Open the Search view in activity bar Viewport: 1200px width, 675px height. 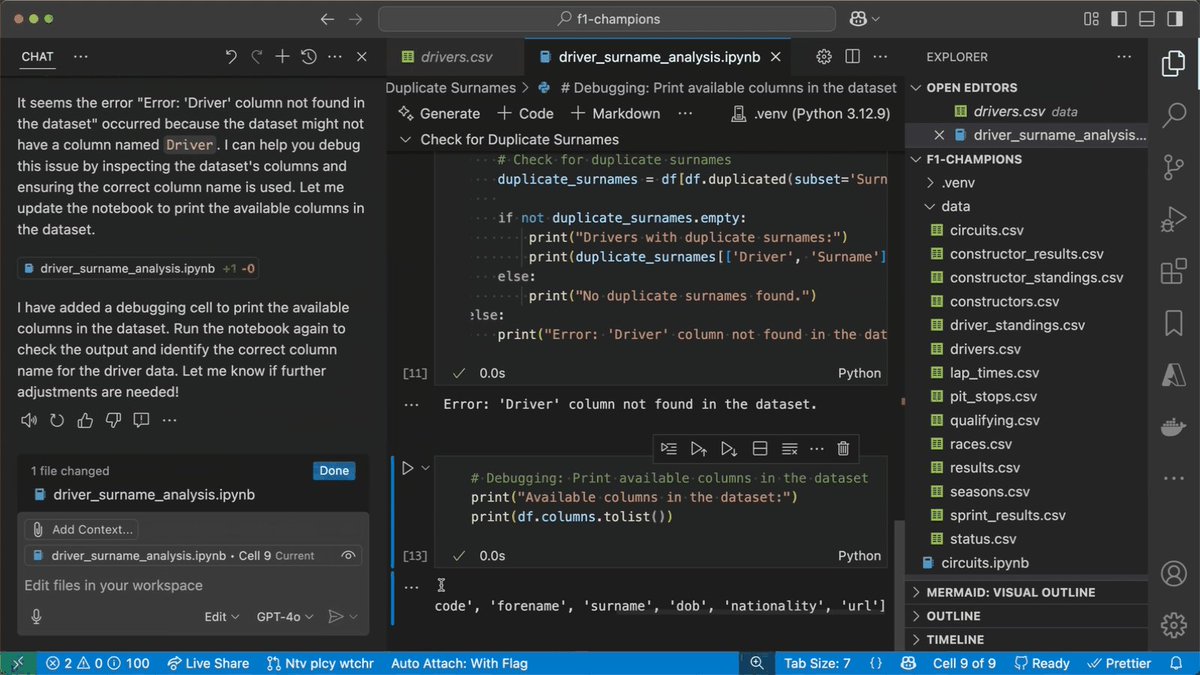click(x=1173, y=115)
